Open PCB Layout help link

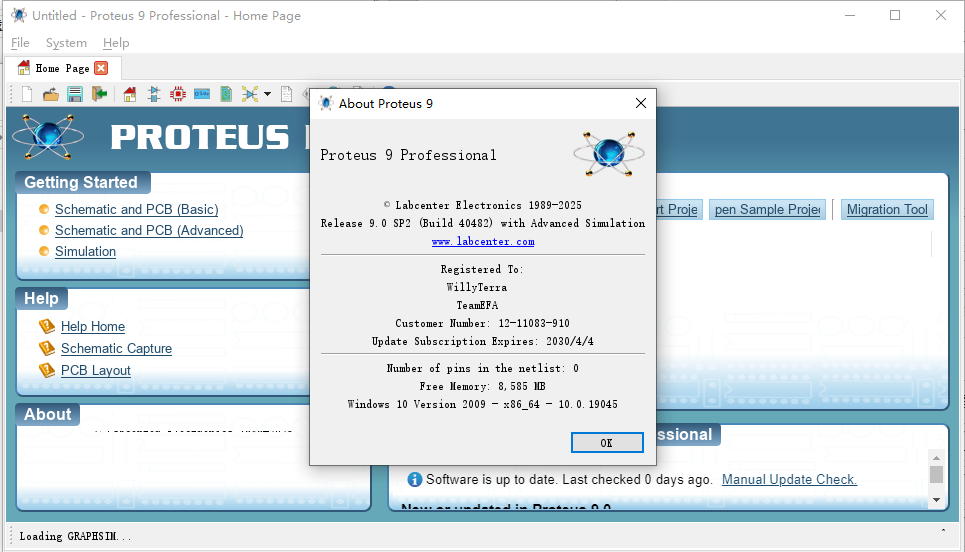95,370
